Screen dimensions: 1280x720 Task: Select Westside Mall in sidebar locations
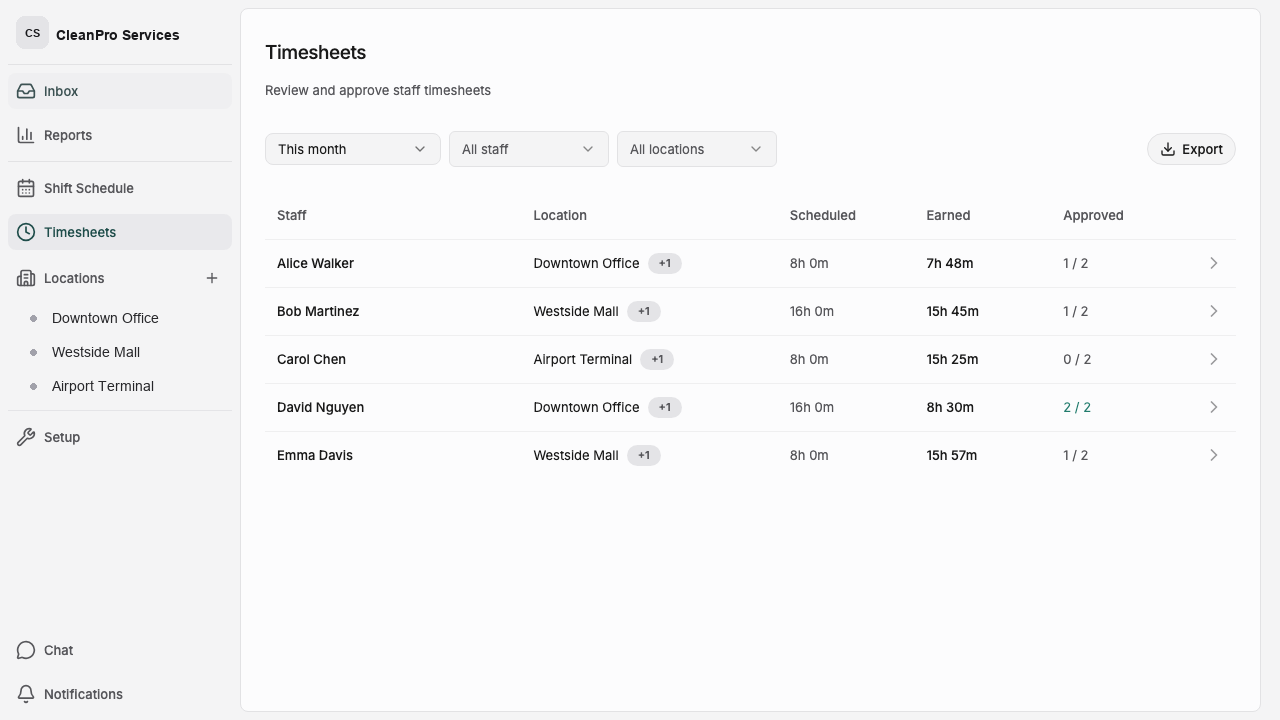coord(96,352)
